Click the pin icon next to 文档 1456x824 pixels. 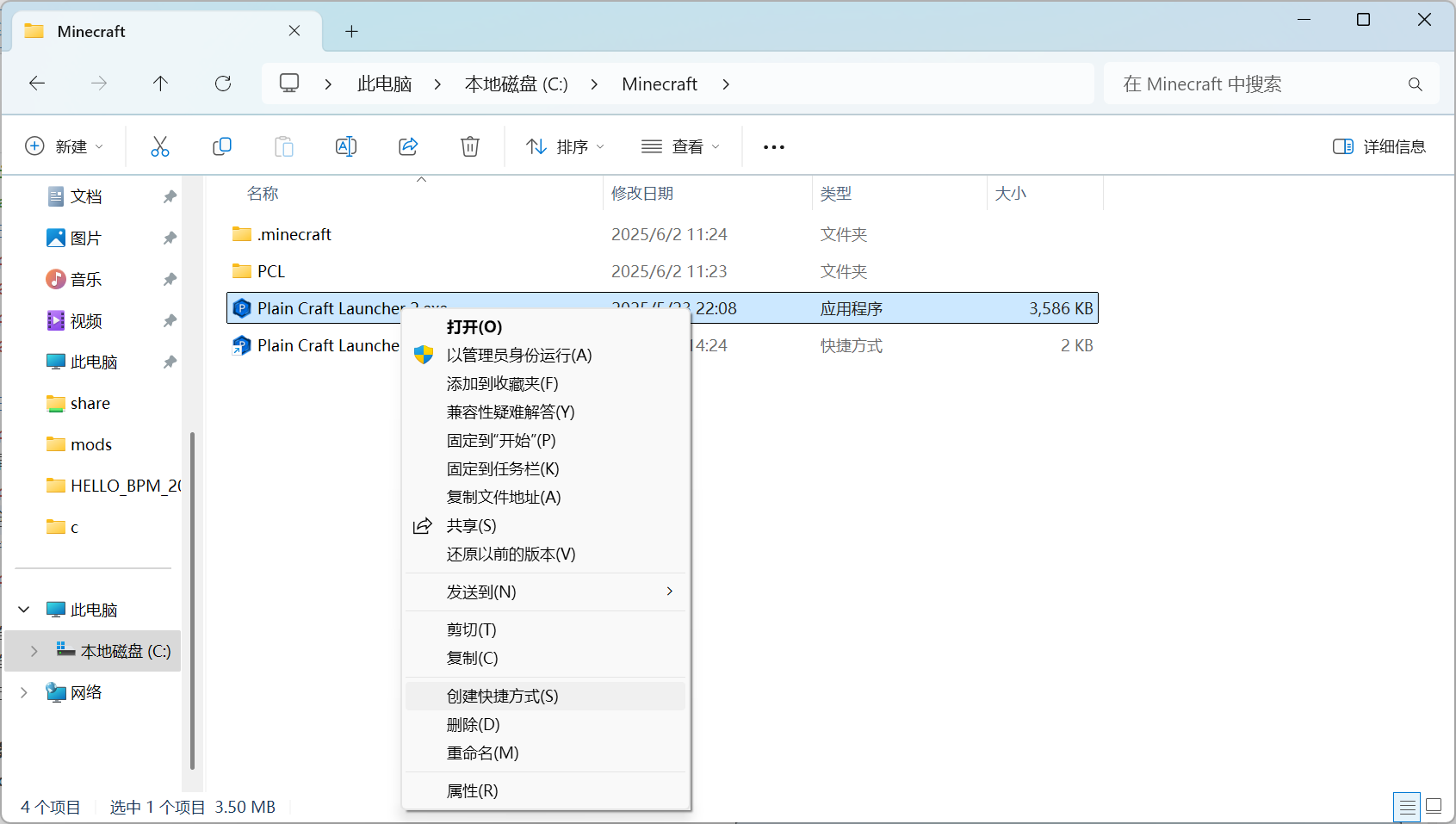tap(170, 196)
